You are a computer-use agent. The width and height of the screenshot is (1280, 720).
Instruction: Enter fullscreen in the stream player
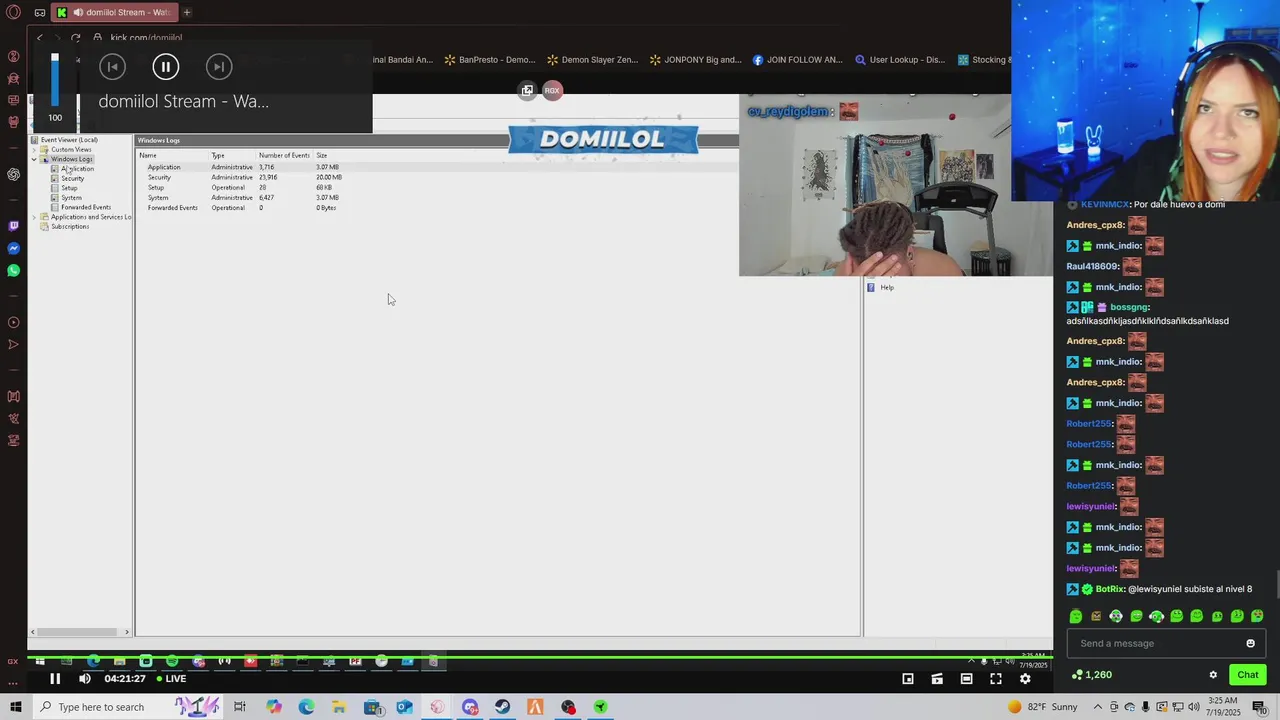(996, 679)
